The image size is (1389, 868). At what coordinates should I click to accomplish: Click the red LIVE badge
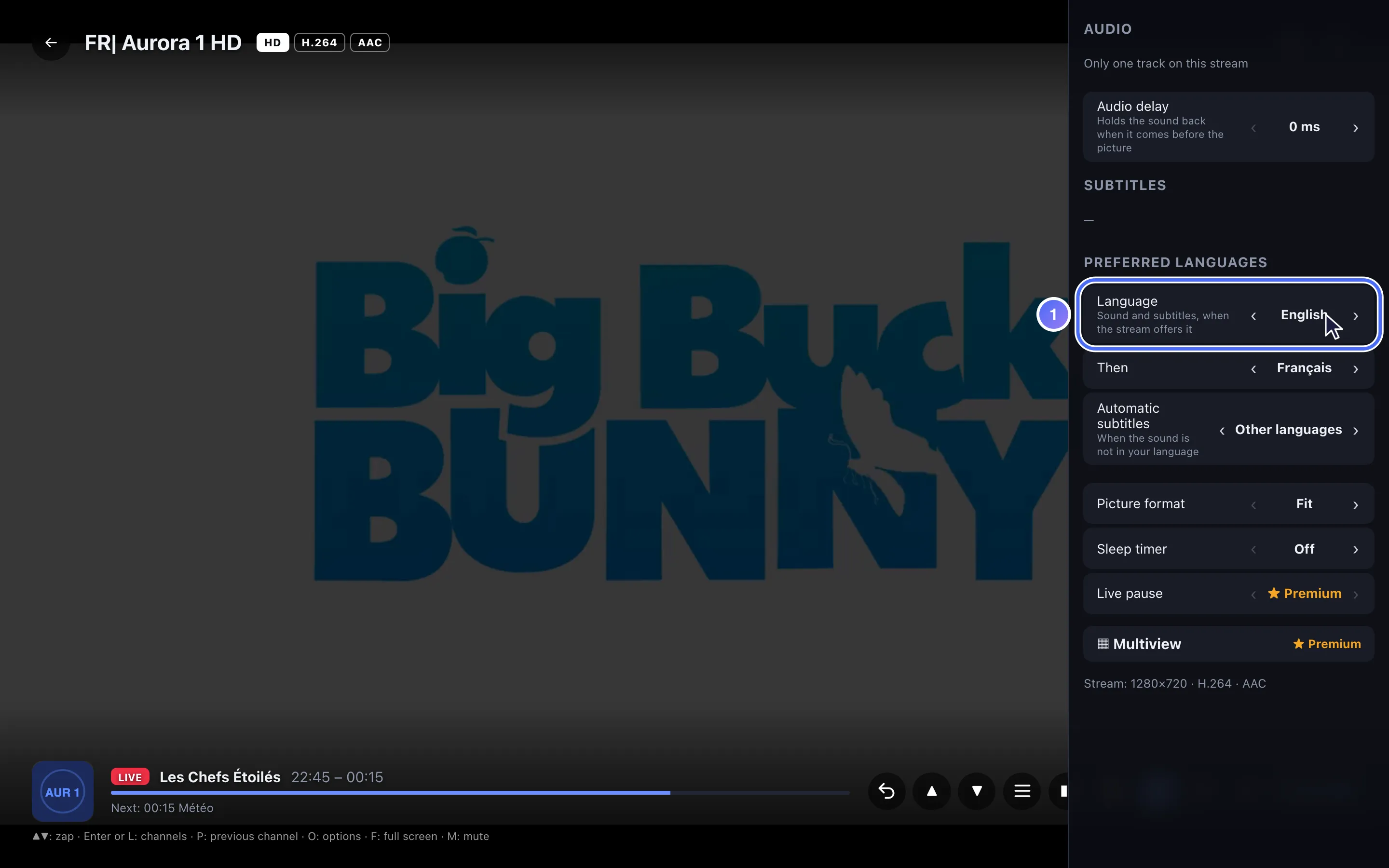[130, 777]
